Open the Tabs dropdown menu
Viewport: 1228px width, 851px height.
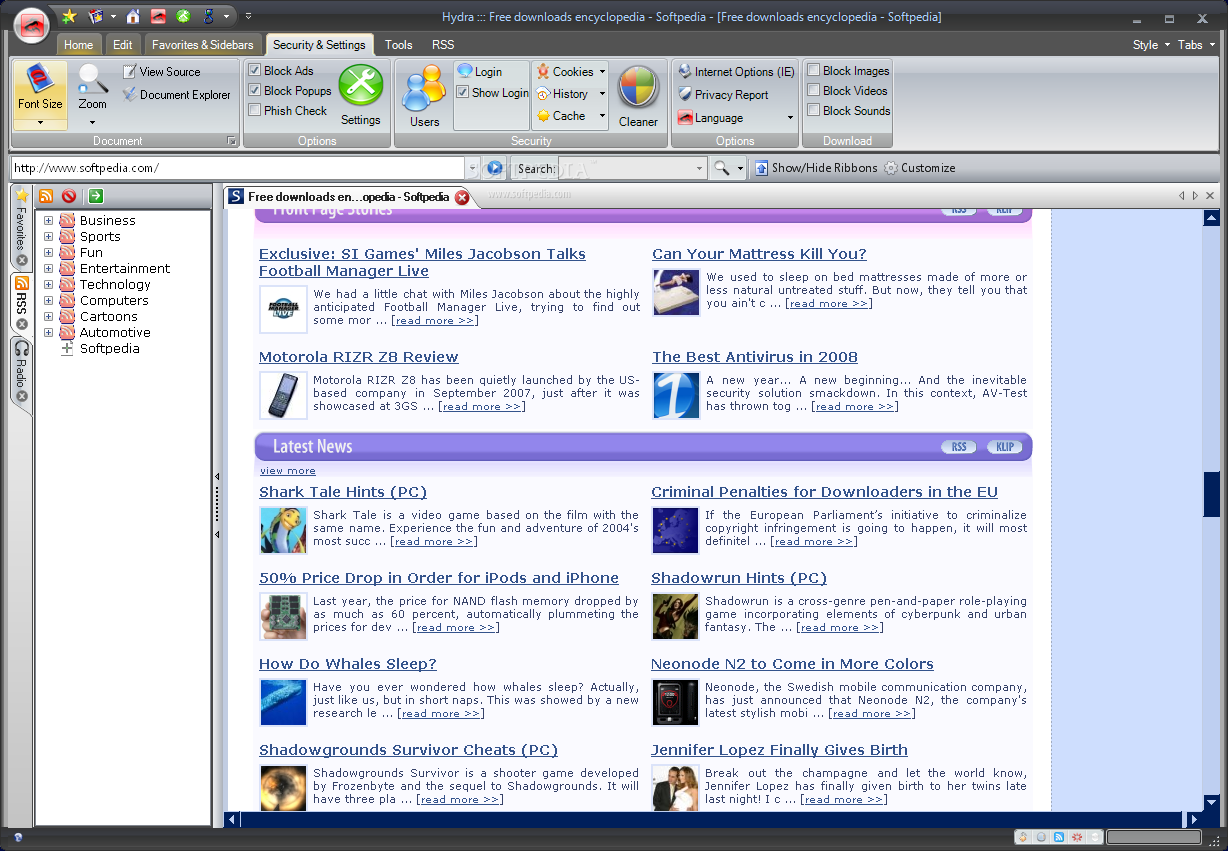coord(1195,45)
